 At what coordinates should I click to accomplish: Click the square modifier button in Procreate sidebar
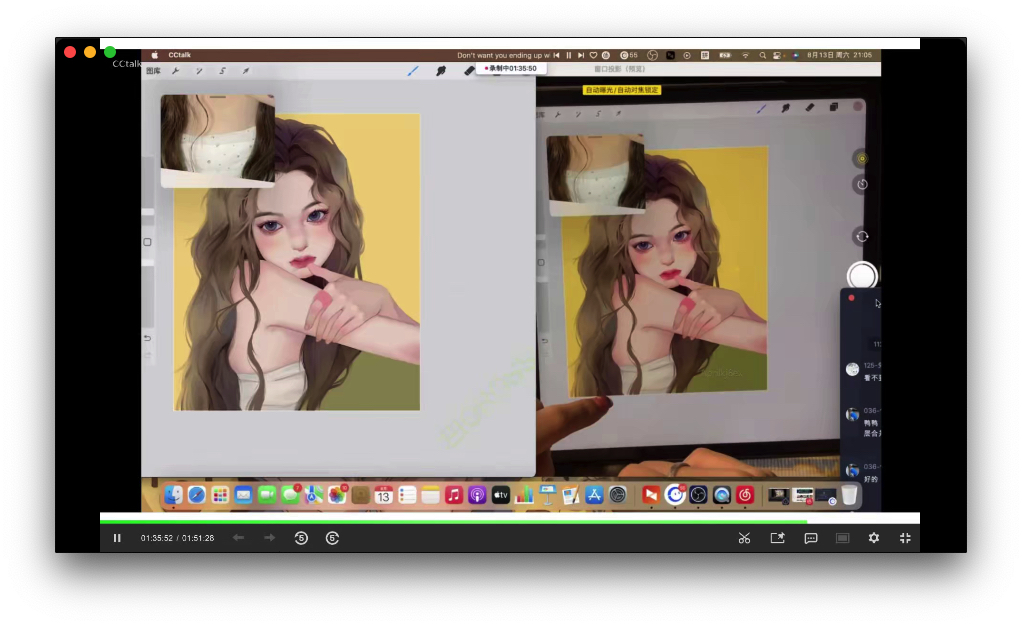(147, 242)
